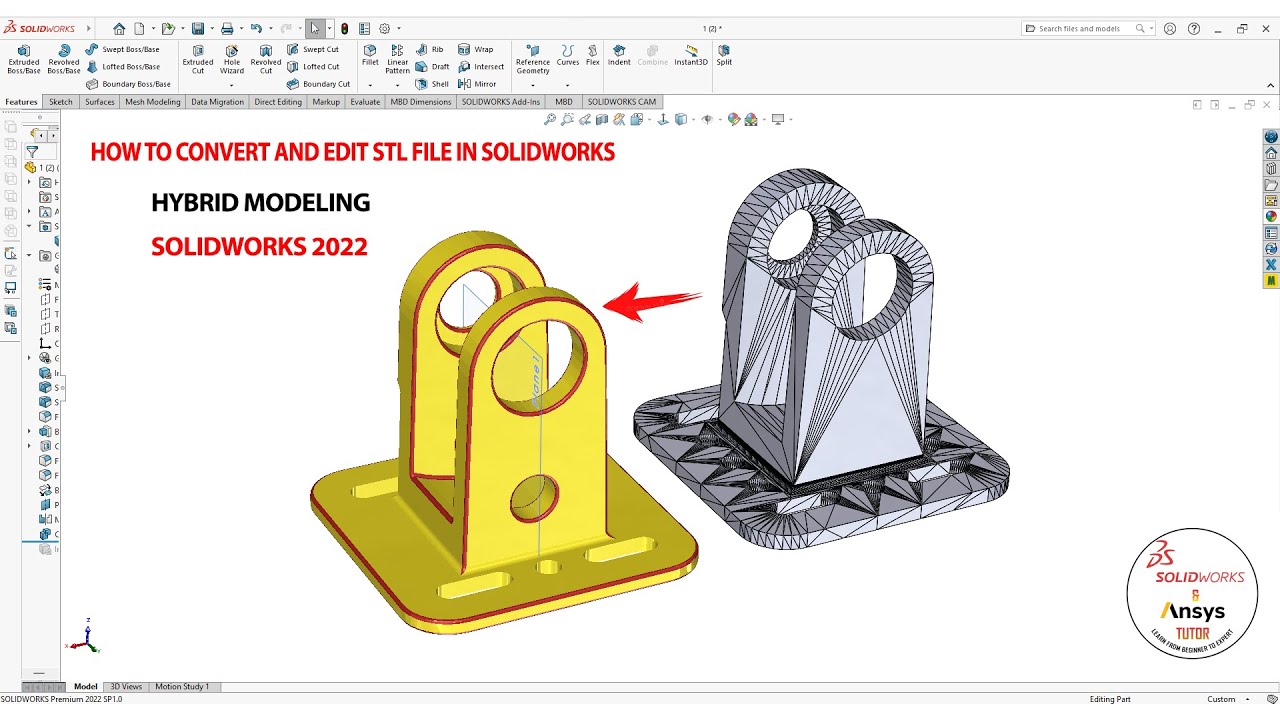Choose the Lofted Boss/Base command
Screen dimensions: 1280x720
pos(122,67)
